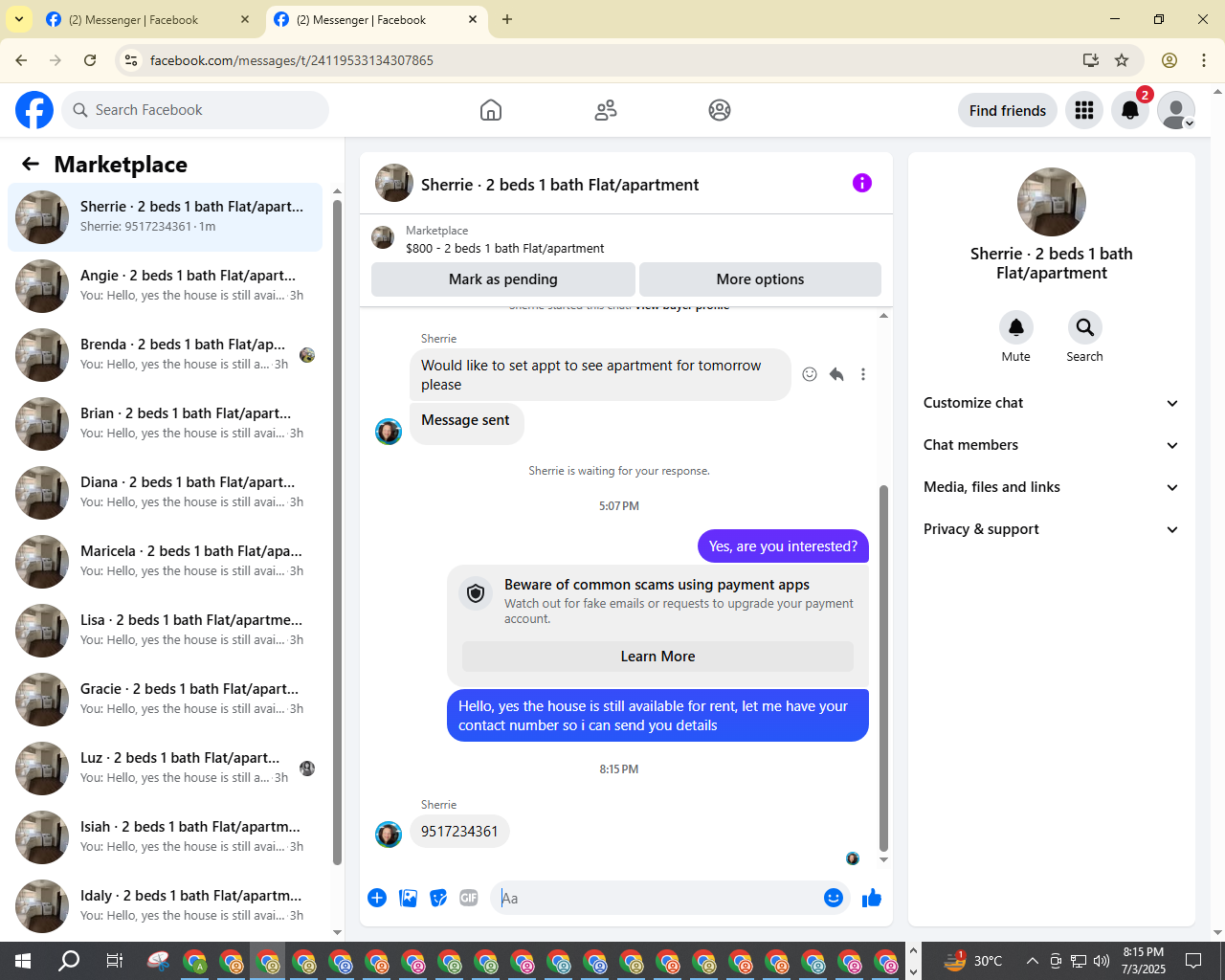Open emoji picker in message box
The height and width of the screenshot is (980, 1225).
coord(834,898)
